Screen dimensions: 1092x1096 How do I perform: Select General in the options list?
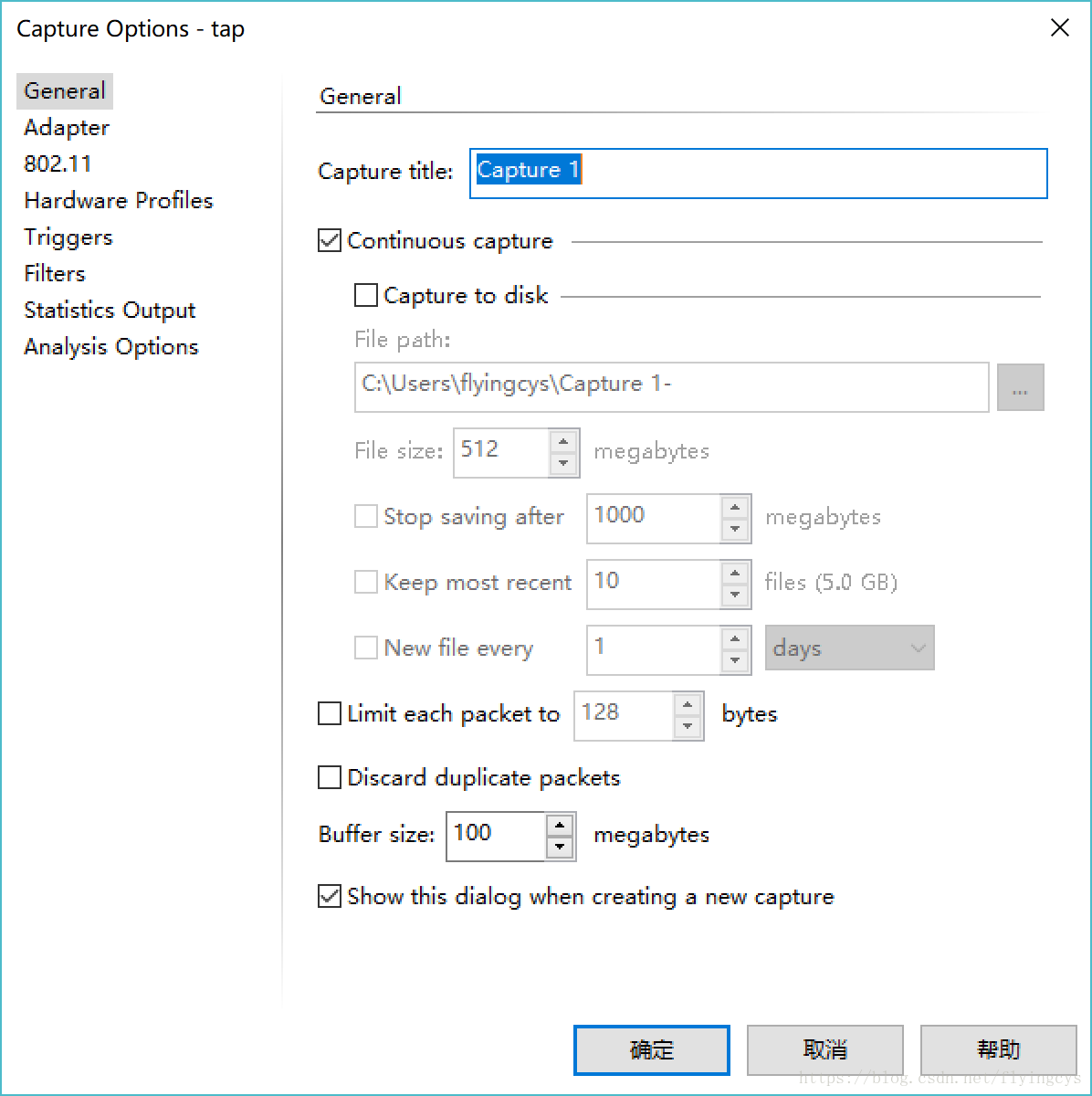click(x=65, y=91)
